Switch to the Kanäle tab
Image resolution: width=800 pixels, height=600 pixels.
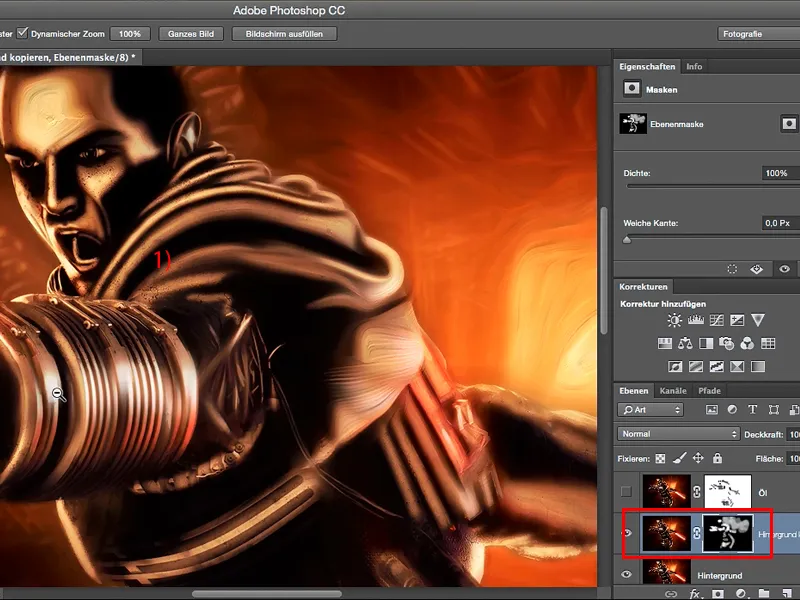[x=673, y=391]
